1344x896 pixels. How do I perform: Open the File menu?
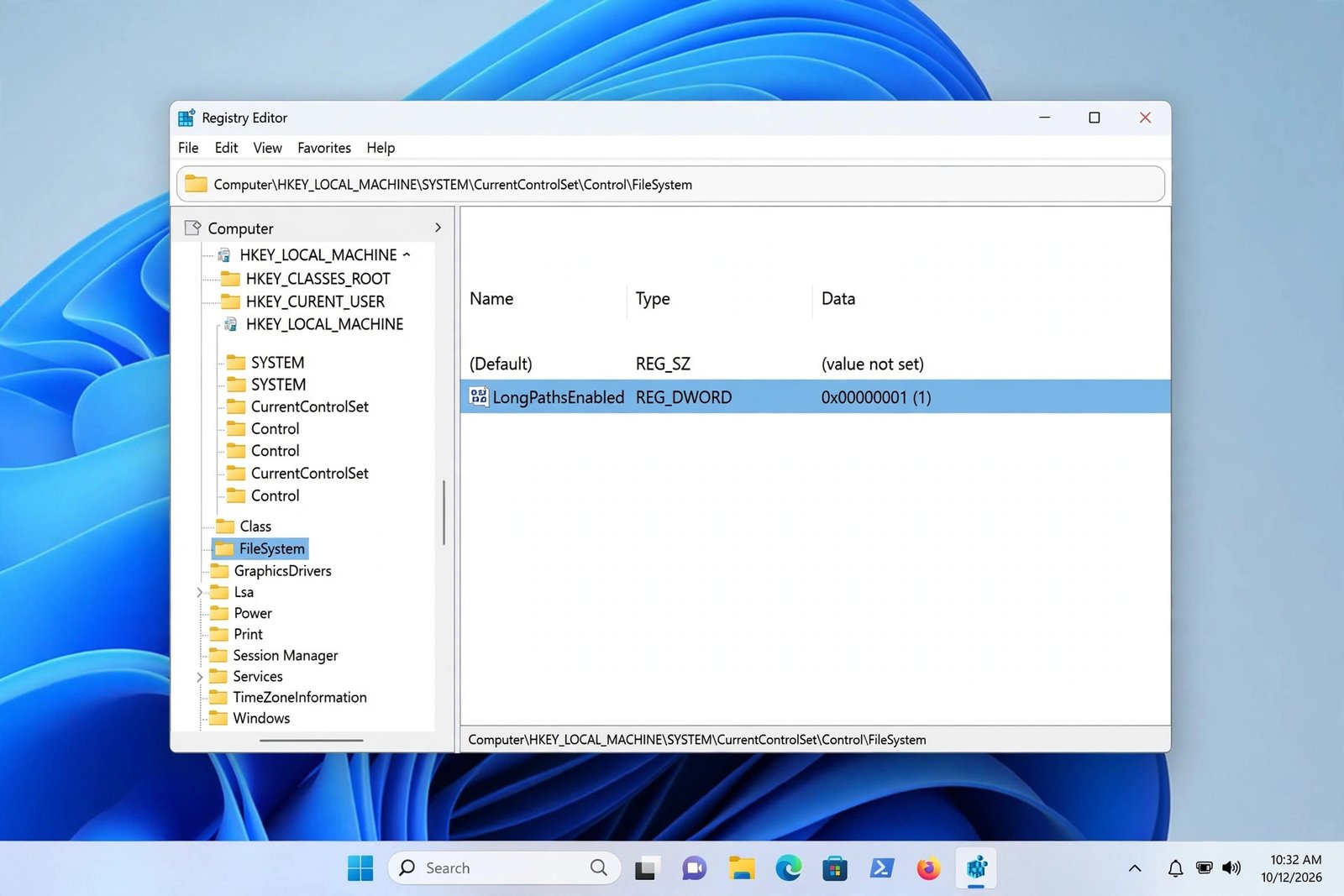click(188, 148)
